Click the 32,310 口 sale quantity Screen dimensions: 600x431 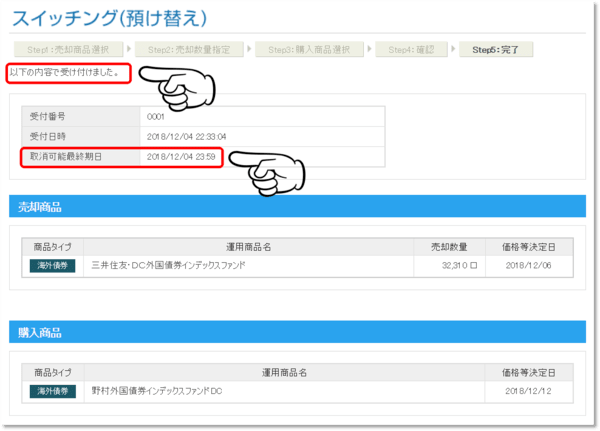[460, 265]
